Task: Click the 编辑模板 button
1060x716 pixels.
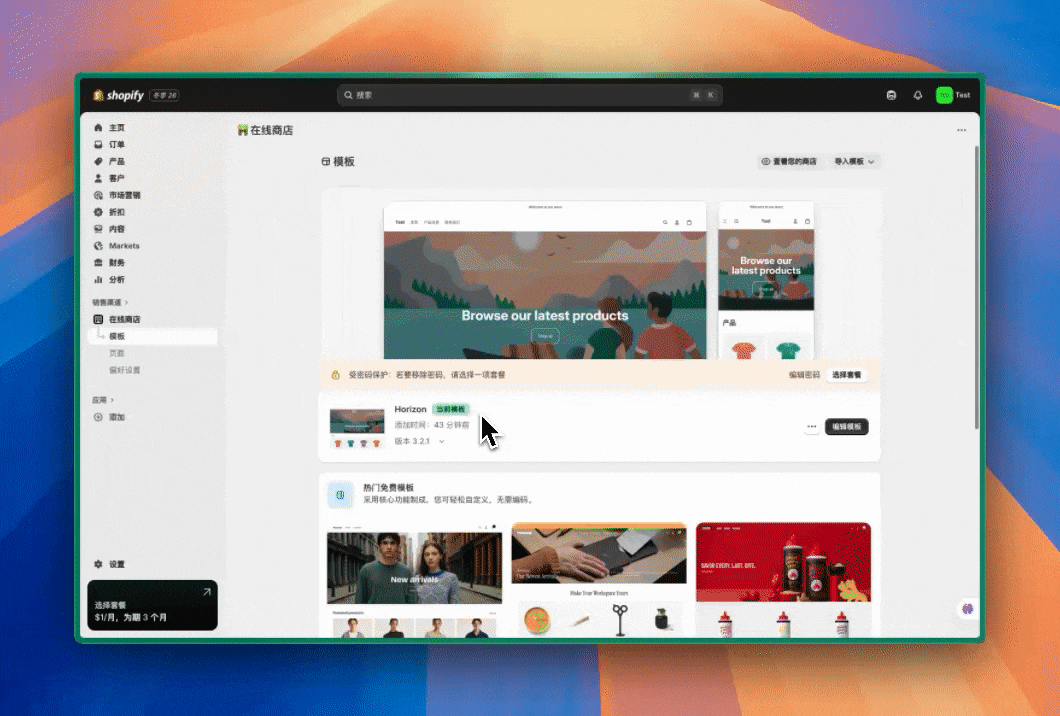Action: (846, 427)
